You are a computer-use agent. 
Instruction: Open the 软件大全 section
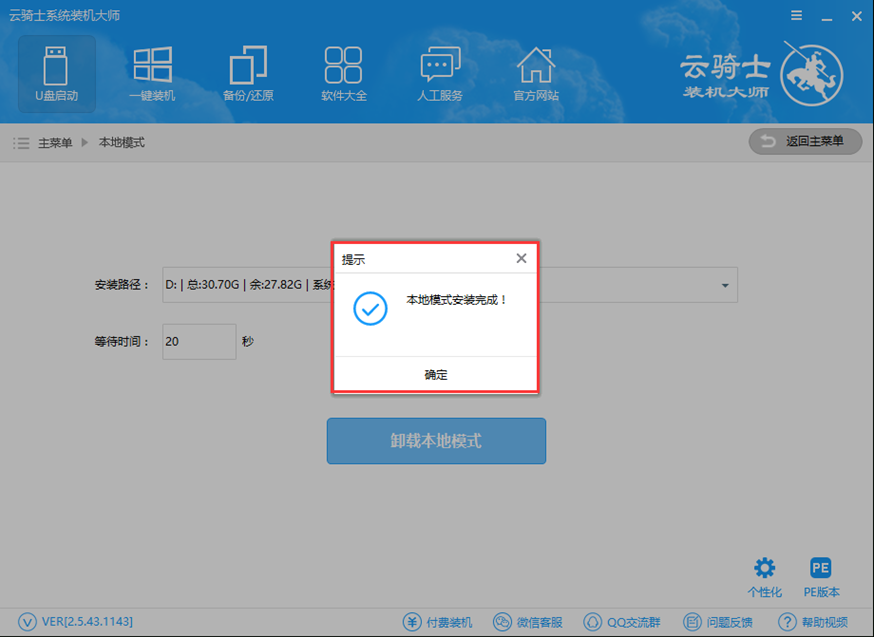tap(343, 74)
